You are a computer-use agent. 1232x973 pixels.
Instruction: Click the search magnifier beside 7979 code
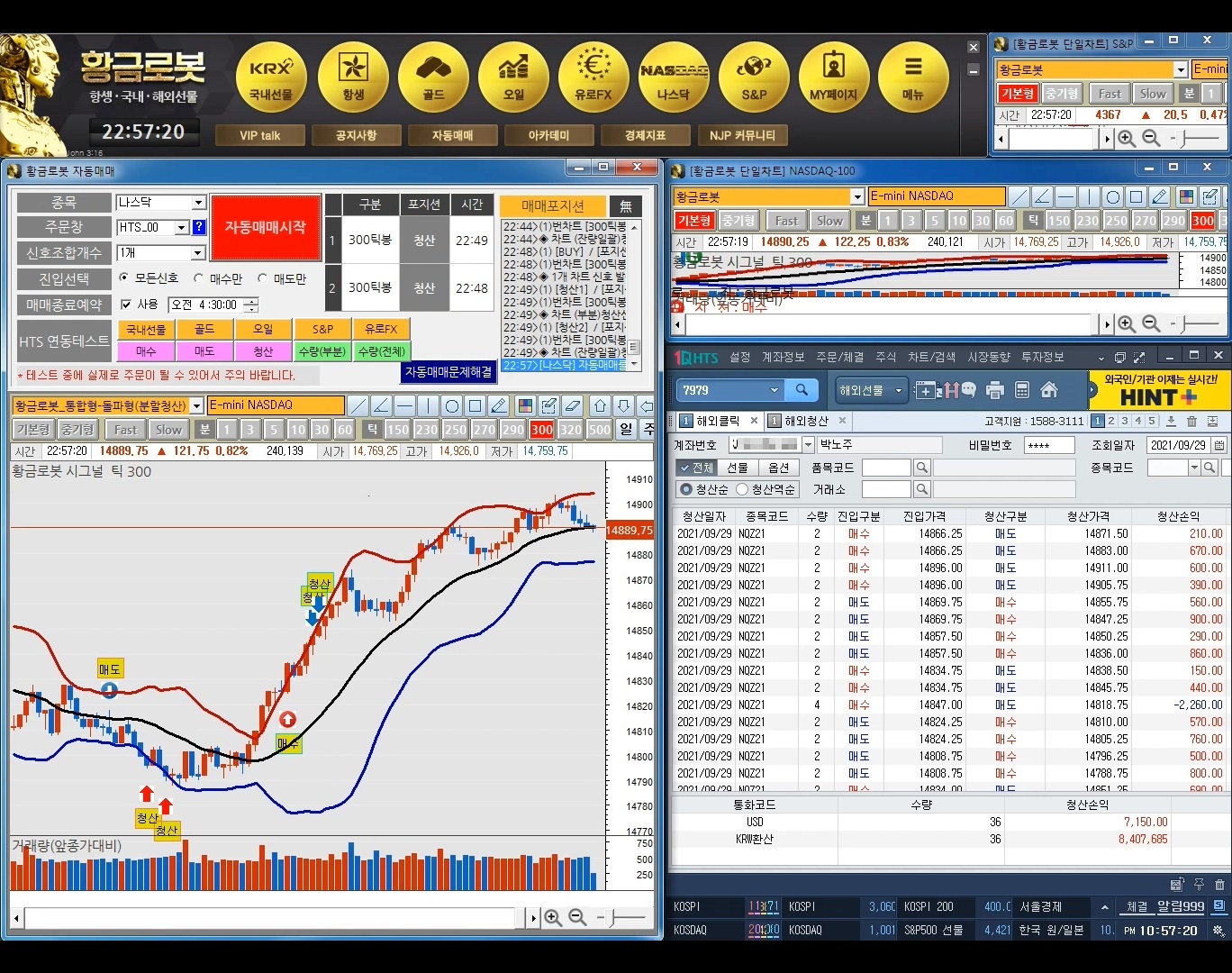click(x=801, y=390)
